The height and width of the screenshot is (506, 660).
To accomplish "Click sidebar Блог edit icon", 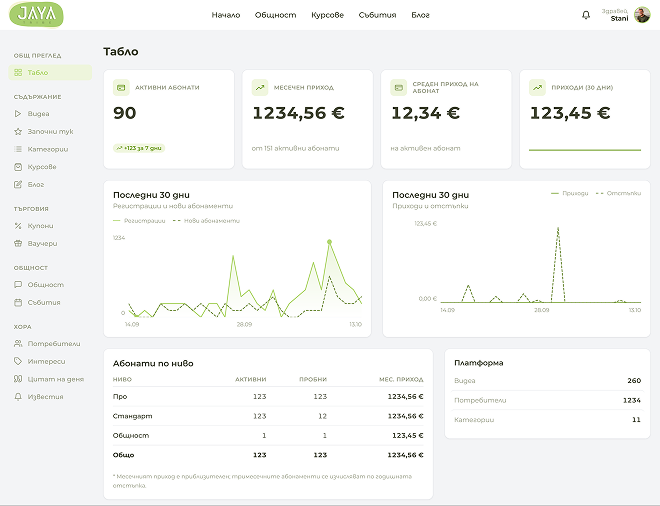I will (18, 184).
